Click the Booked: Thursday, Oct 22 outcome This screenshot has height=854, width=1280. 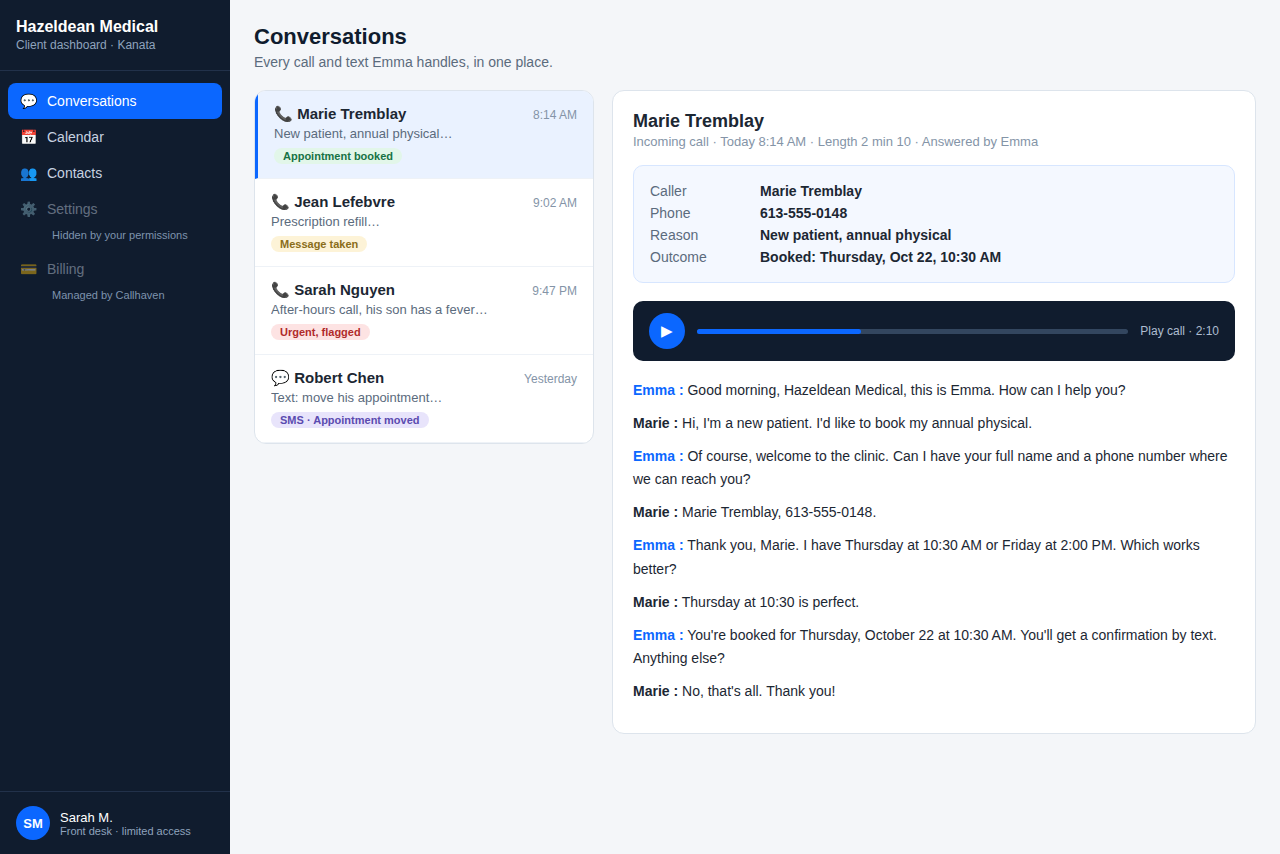tap(880, 257)
